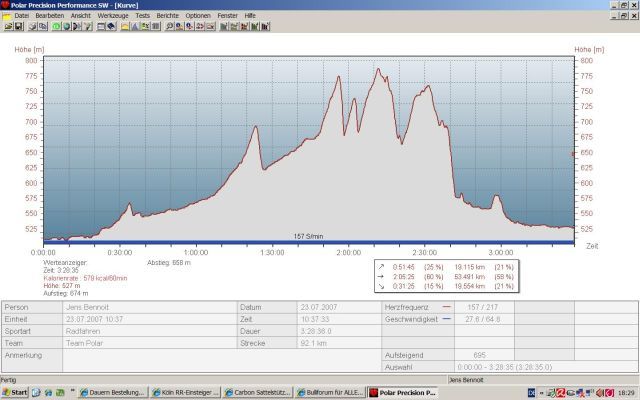Click the red Herzfrequenz line color swatch
This screenshot has height=400, width=640.
pyautogui.click(x=445, y=307)
